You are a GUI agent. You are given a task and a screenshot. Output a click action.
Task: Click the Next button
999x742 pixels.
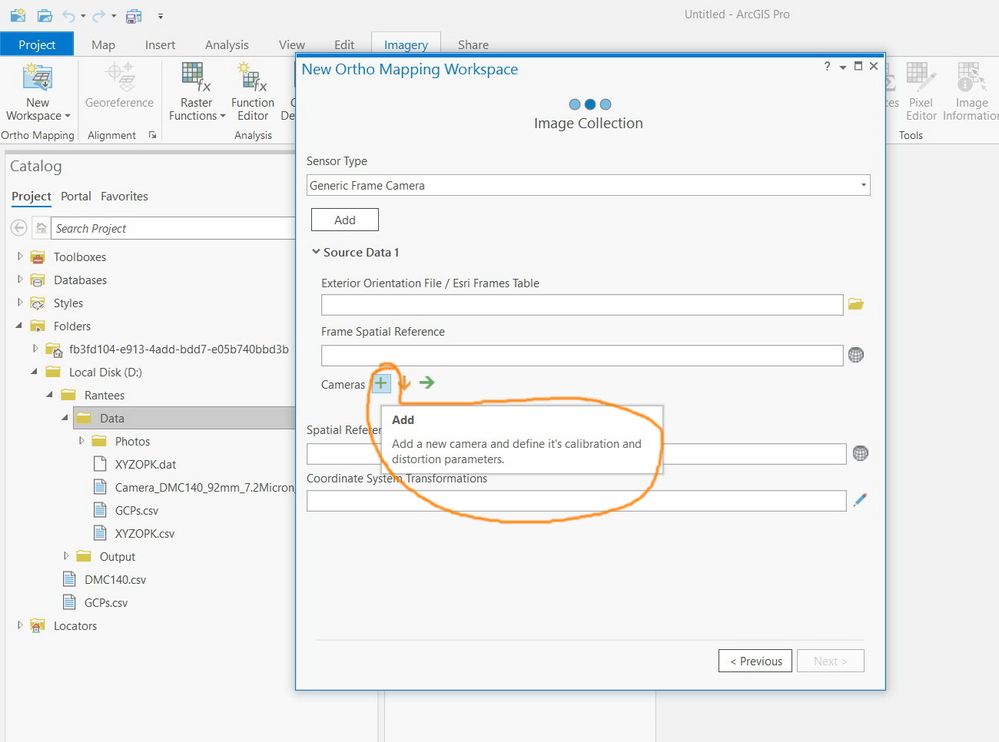pyautogui.click(x=830, y=661)
